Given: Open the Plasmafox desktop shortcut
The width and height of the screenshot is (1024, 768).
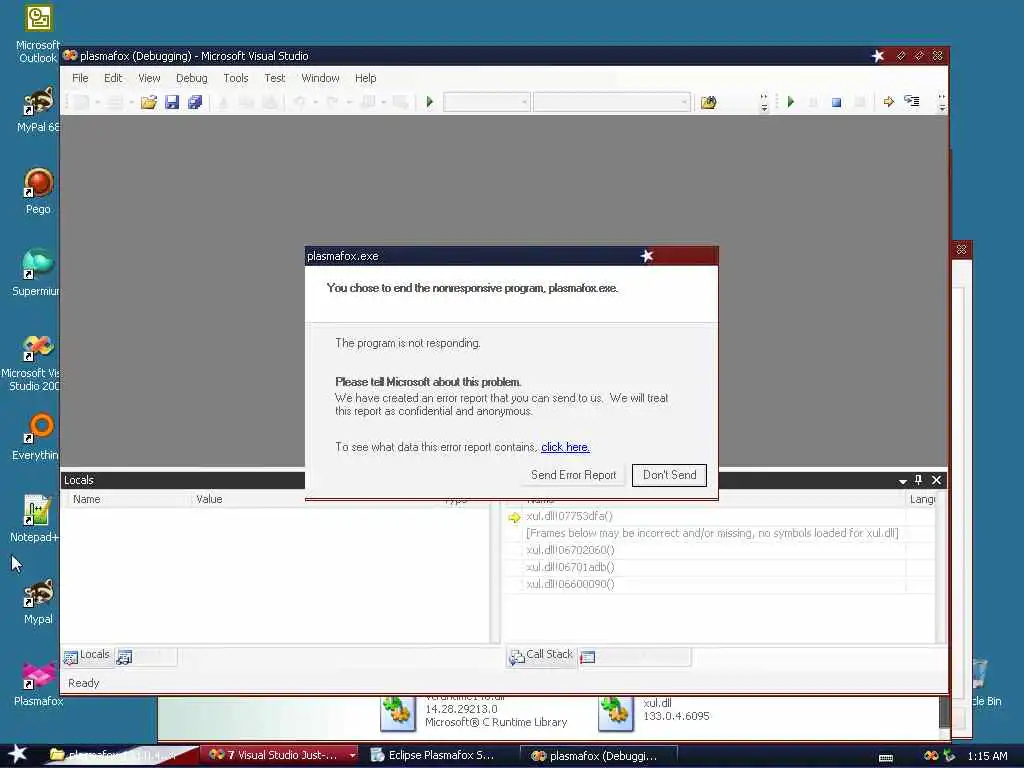Looking at the screenshot, I should [x=38, y=683].
